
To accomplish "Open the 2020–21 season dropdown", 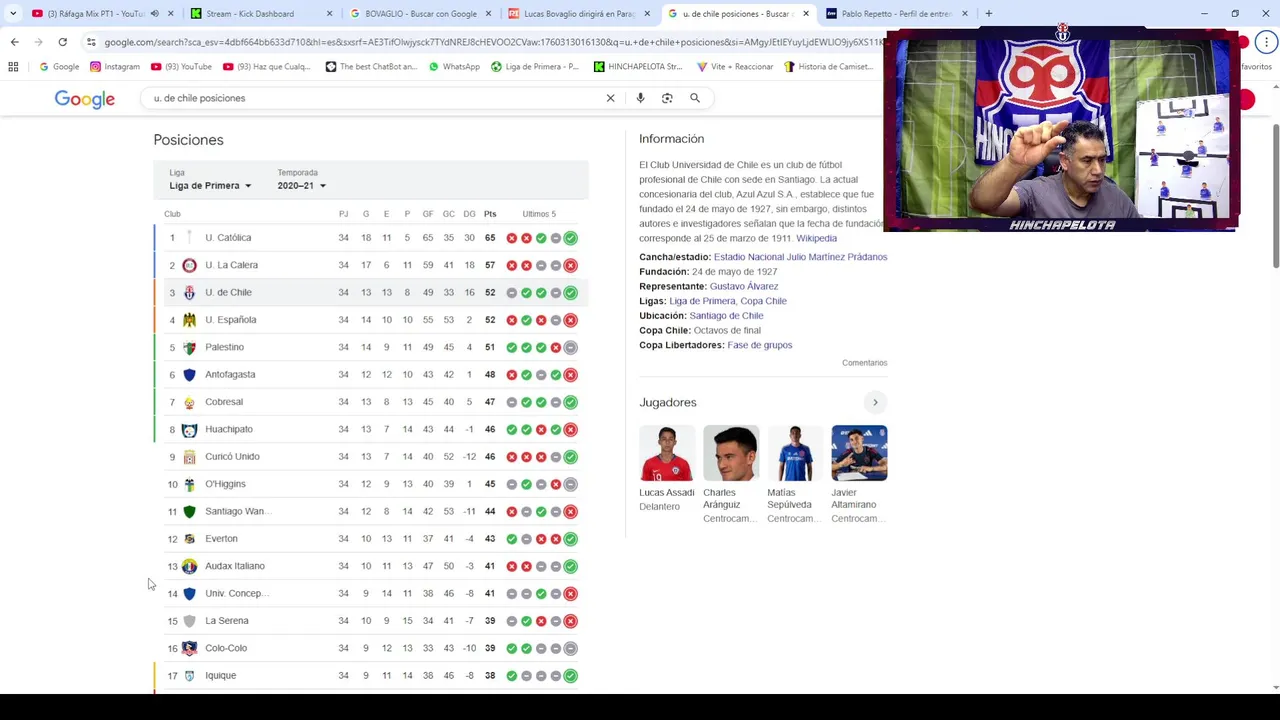I will click(x=301, y=186).
